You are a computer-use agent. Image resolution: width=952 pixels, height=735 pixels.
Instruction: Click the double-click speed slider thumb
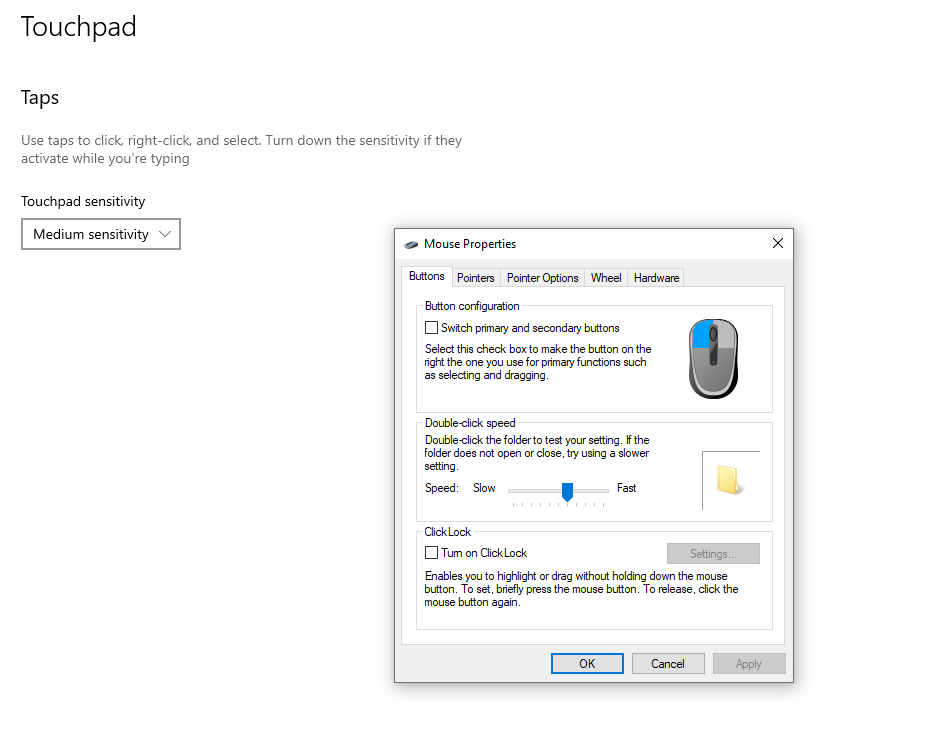tap(567, 492)
